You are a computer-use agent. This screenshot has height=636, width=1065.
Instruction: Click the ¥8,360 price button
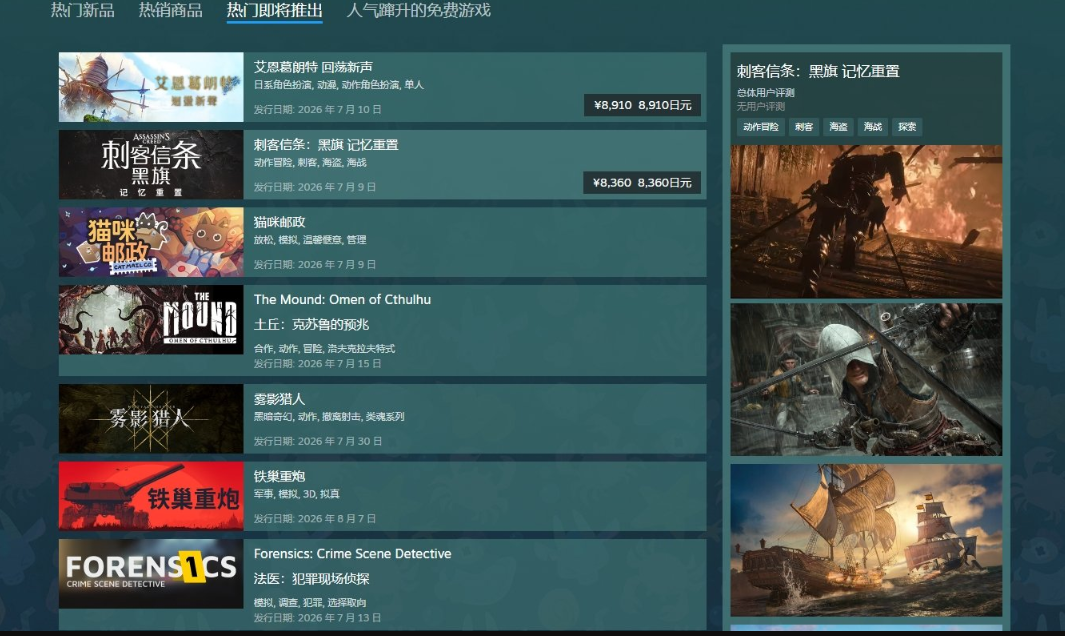pyautogui.click(x=642, y=183)
